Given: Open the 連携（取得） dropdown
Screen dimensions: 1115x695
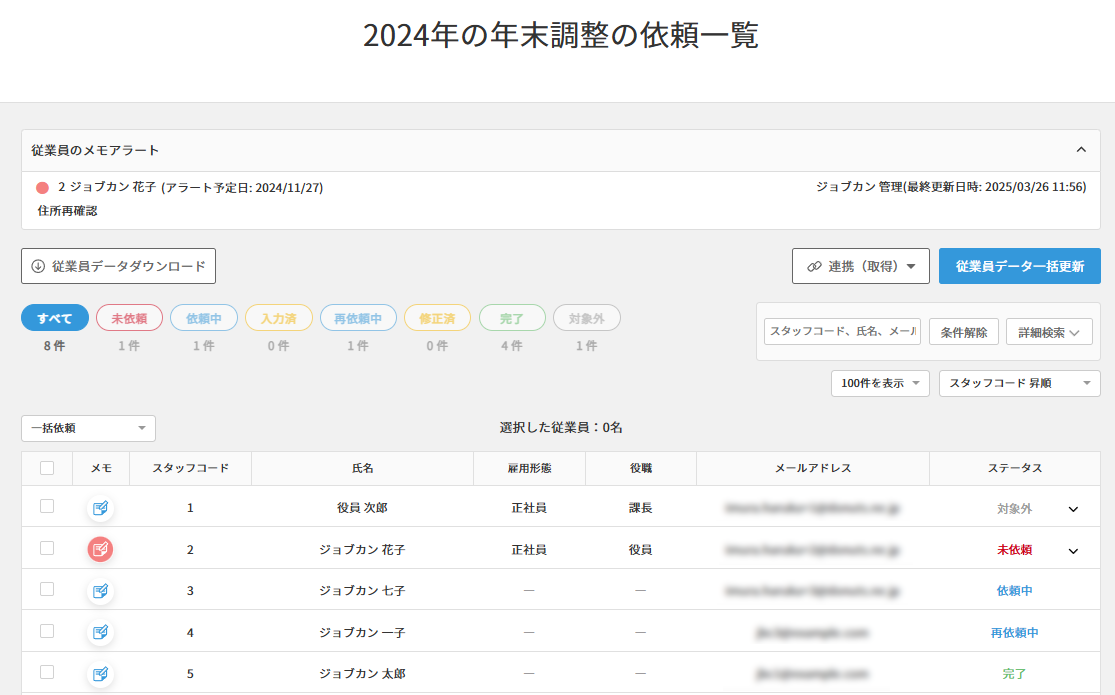Looking at the screenshot, I should 860,266.
